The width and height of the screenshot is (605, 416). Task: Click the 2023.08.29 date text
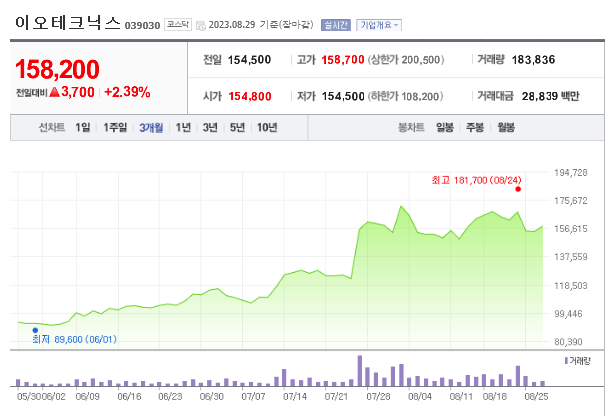coord(232,25)
